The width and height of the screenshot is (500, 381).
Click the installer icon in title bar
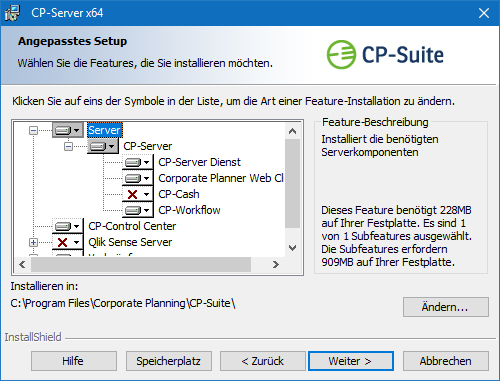pos(12,13)
